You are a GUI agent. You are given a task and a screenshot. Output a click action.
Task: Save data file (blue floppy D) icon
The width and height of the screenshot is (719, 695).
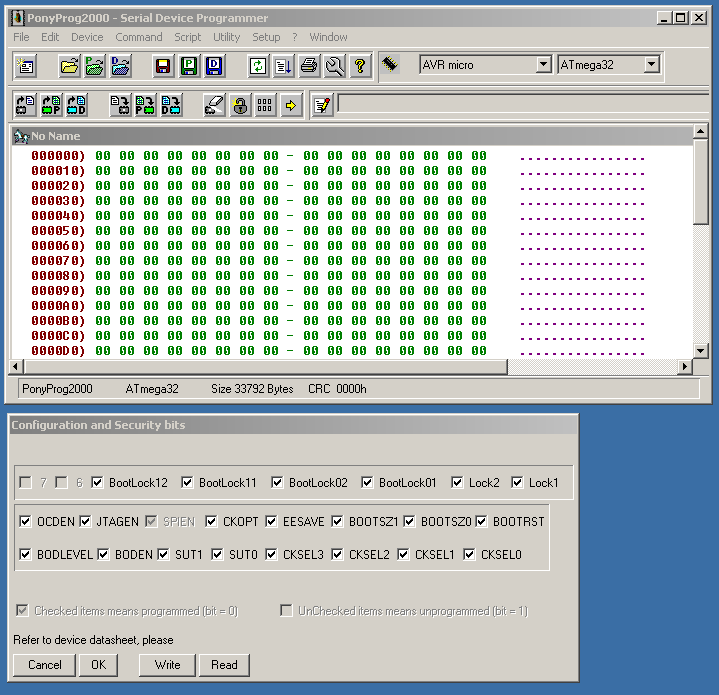tap(214, 66)
